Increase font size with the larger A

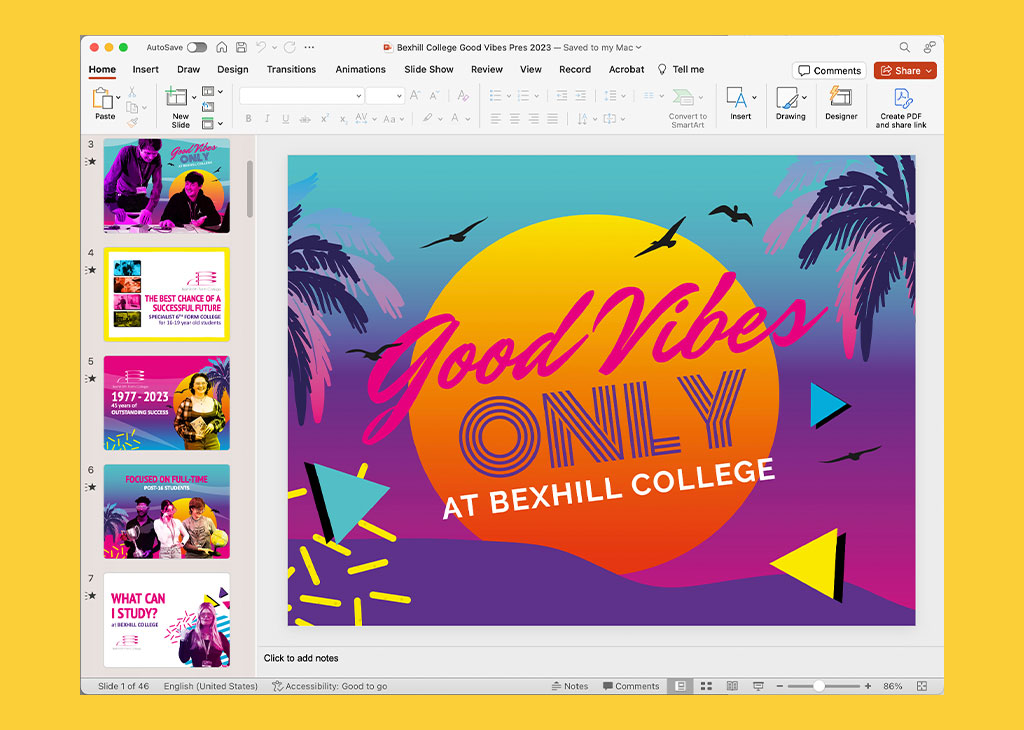click(415, 96)
